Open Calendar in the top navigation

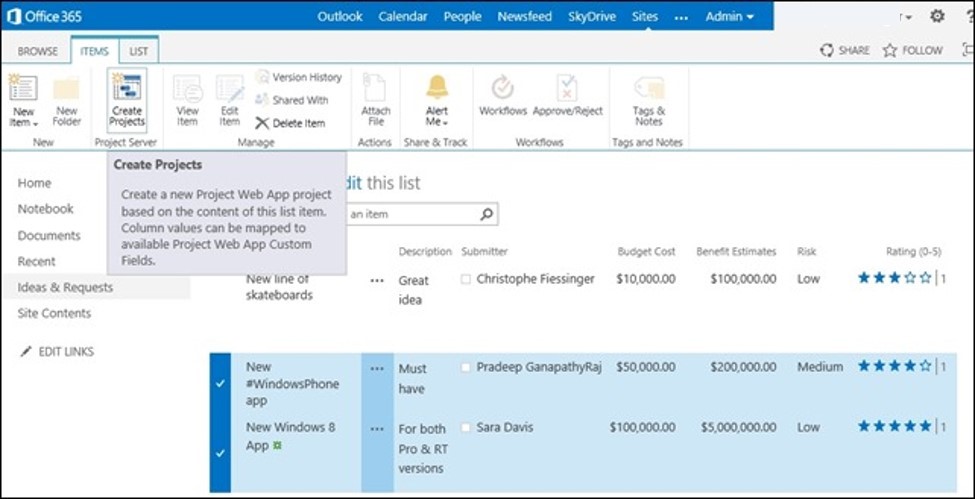click(403, 17)
